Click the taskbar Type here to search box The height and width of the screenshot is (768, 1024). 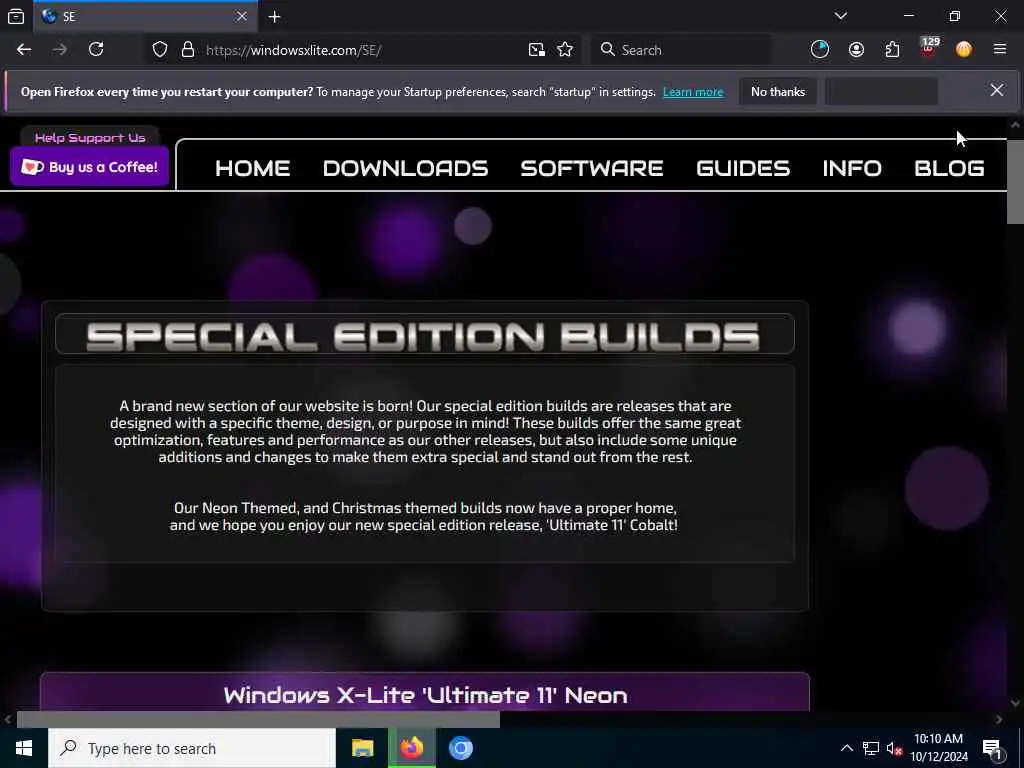192,748
